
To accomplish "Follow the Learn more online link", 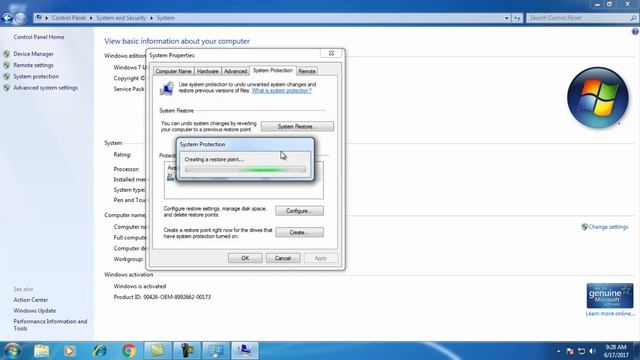I will coord(610,313).
